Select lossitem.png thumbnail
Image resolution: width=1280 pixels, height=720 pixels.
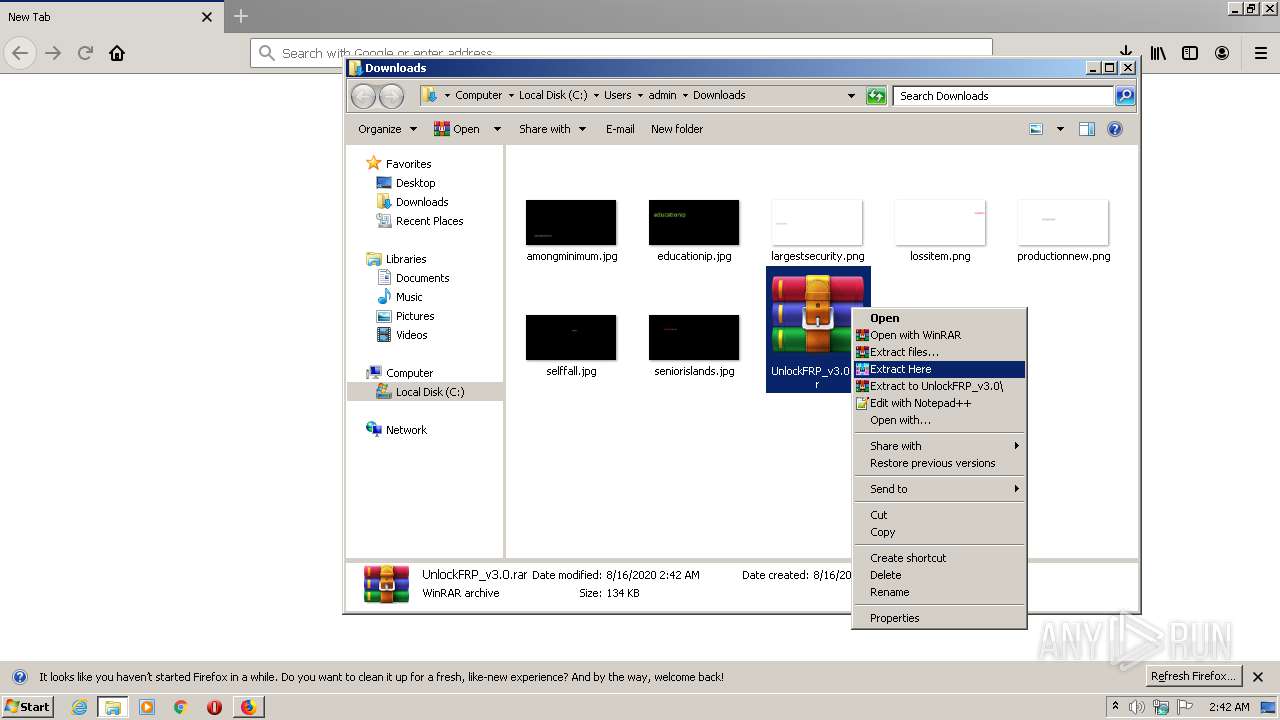click(940, 222)
